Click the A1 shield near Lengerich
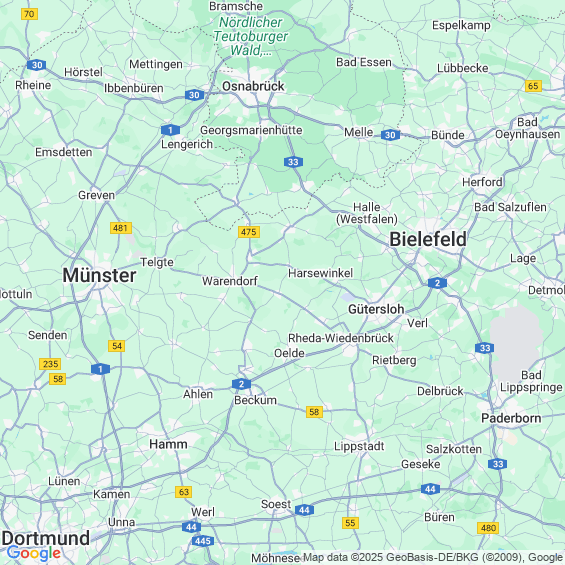 [170, 130]
